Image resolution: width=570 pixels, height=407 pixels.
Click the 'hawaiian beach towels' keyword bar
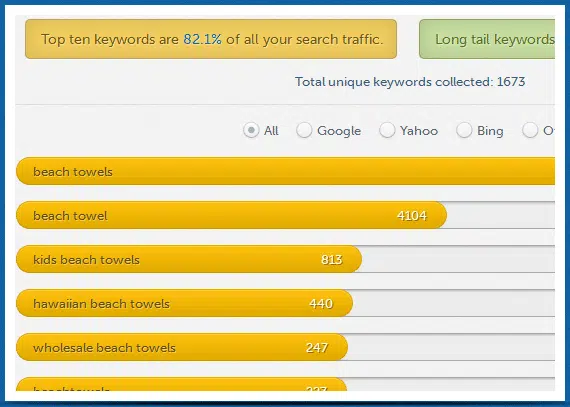point(184,303)
